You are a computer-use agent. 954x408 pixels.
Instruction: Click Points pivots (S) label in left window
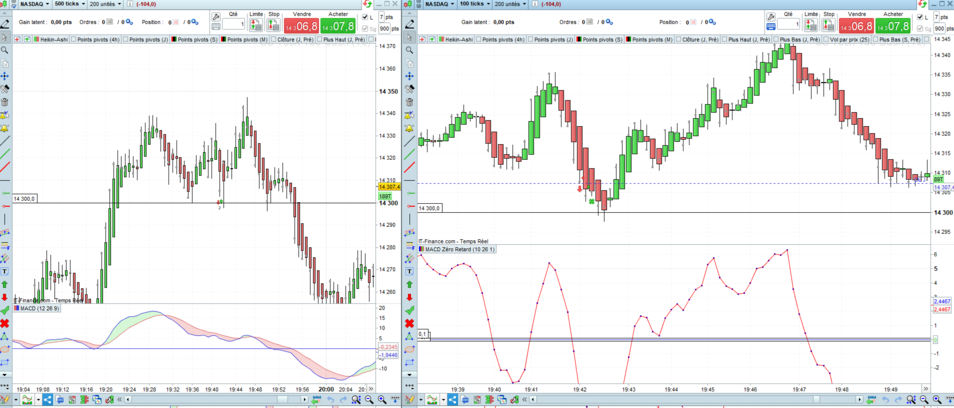197,40
